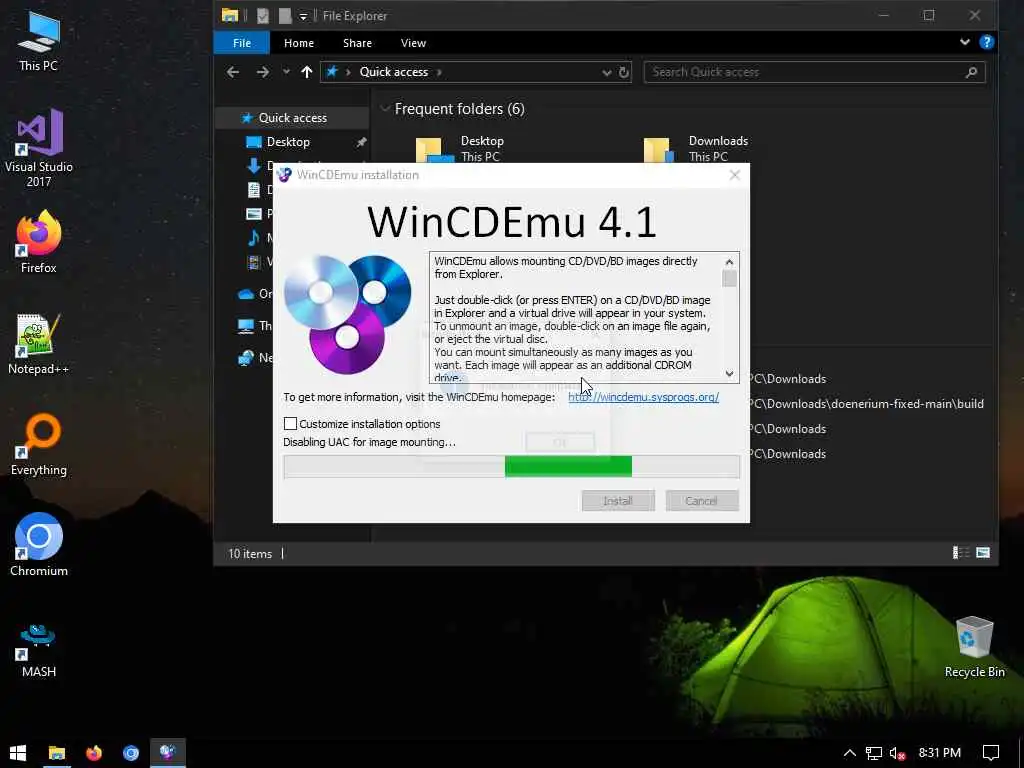Open the Windows Start menu
The height and width of the screenshot is (768, 1024).
(x=18, y=753)
